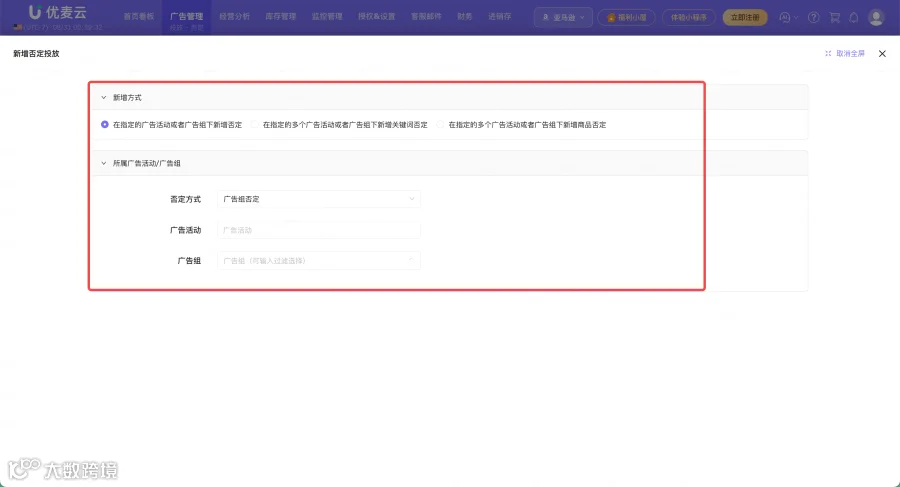Select 在指定的广告活动或者广告组下新增否定 radio option
Image resolution: width=900 pixels, height=487 pixels.
[104, 124]
